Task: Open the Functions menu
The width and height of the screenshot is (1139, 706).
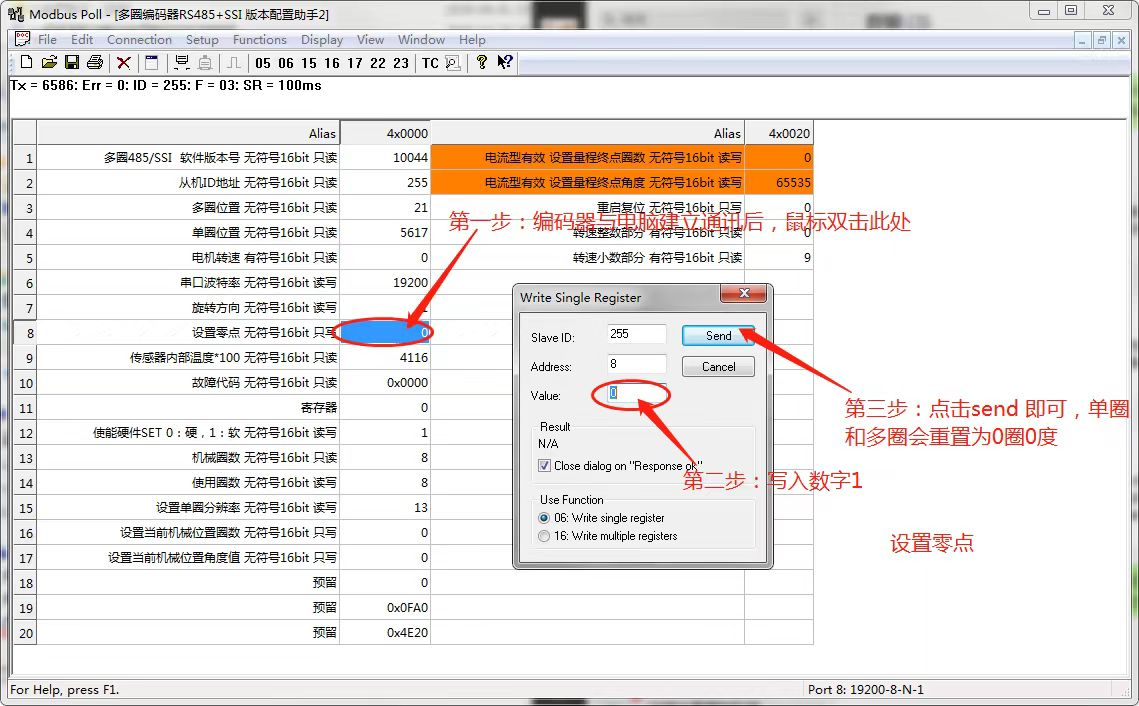Action: (x=259, y=40)
